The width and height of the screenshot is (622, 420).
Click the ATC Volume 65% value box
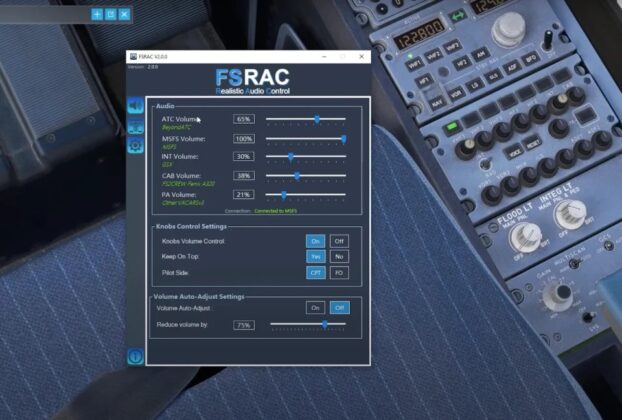click(244, 119)
